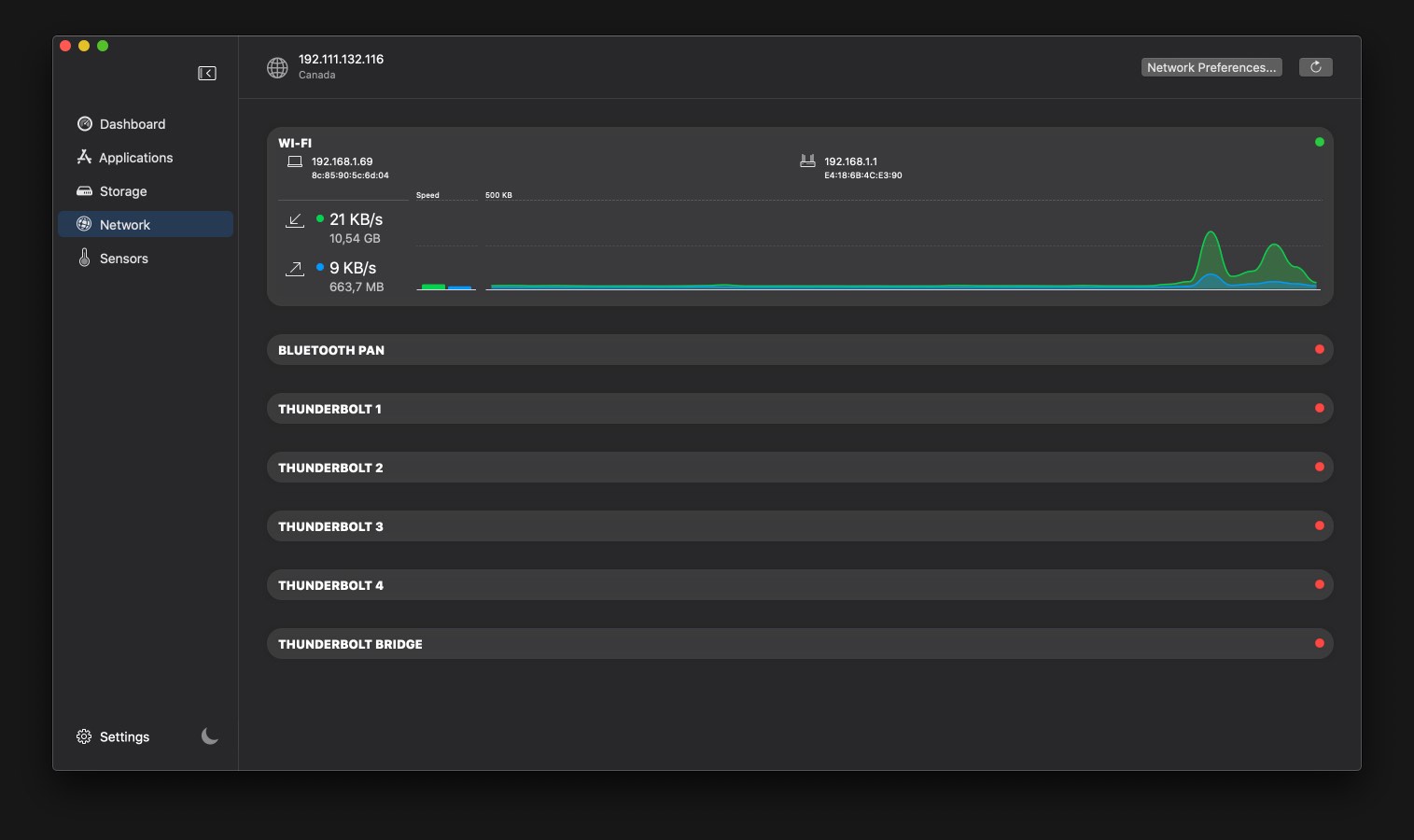Click the Storage drive icon

tap(84, 191)
